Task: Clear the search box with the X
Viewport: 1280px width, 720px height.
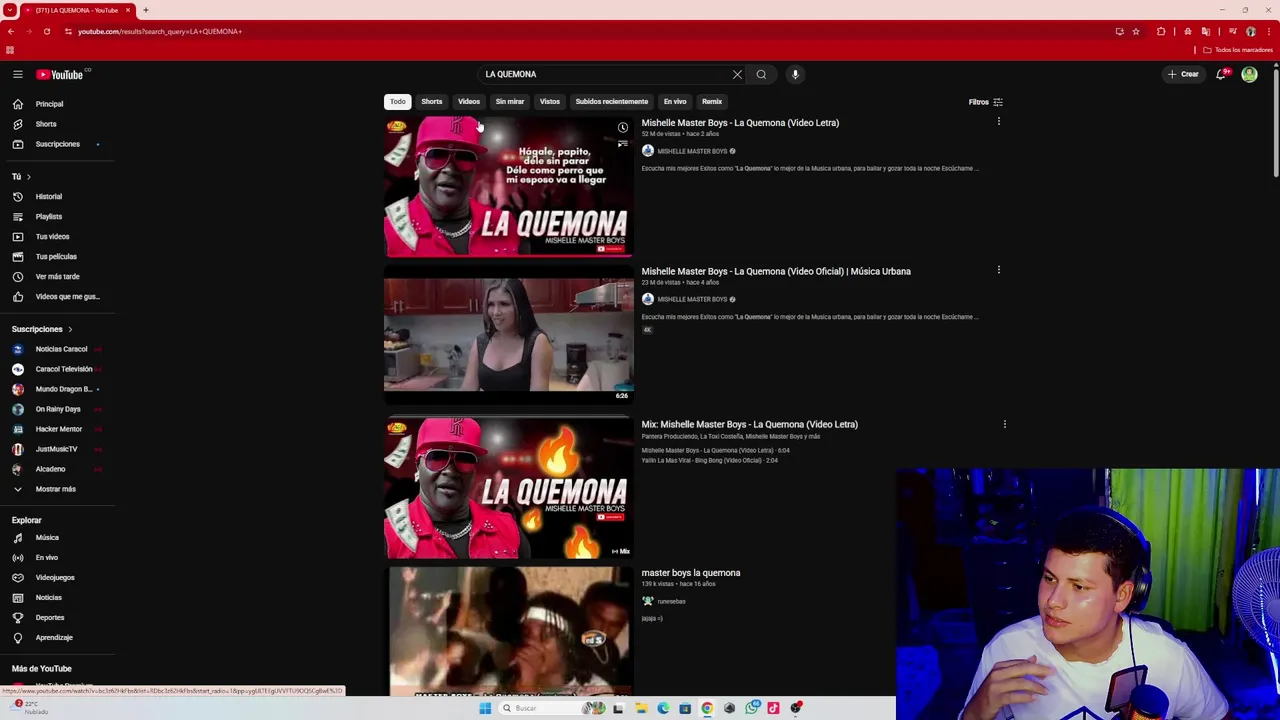Action: (x=737, y=74)
